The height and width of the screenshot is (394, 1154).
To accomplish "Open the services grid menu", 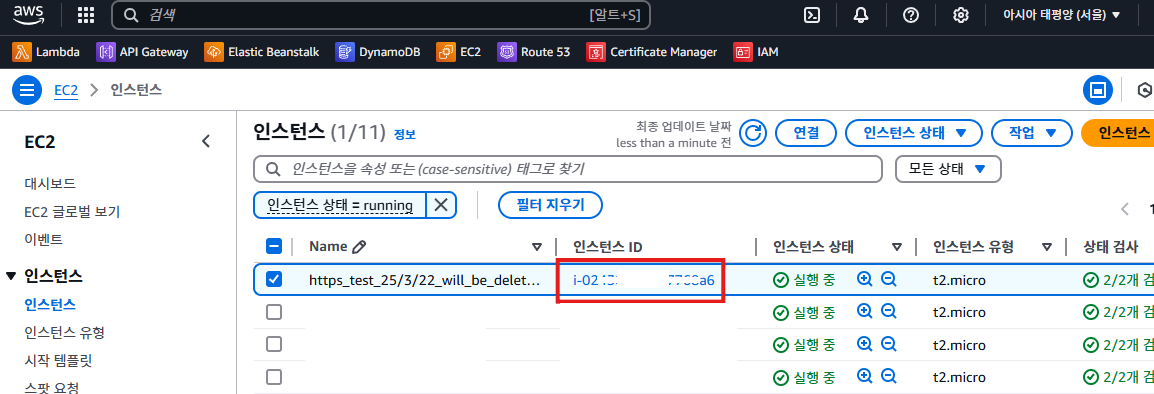I will click(85, 15).
